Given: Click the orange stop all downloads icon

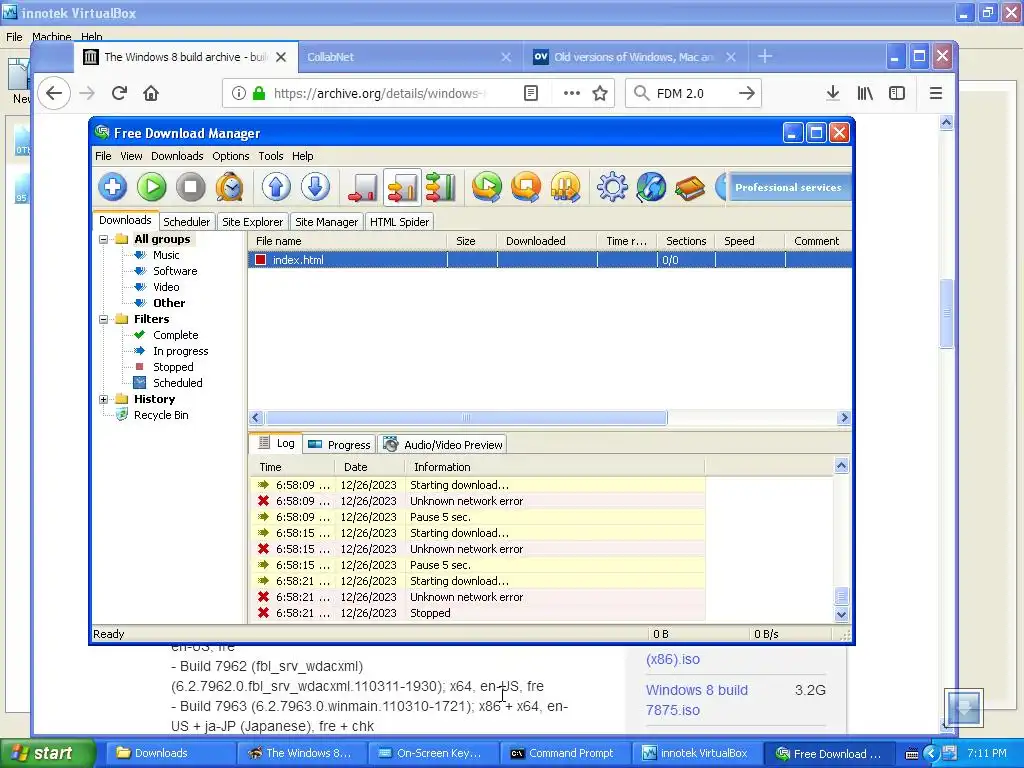Looking at the screenshot, I should 526,187.
